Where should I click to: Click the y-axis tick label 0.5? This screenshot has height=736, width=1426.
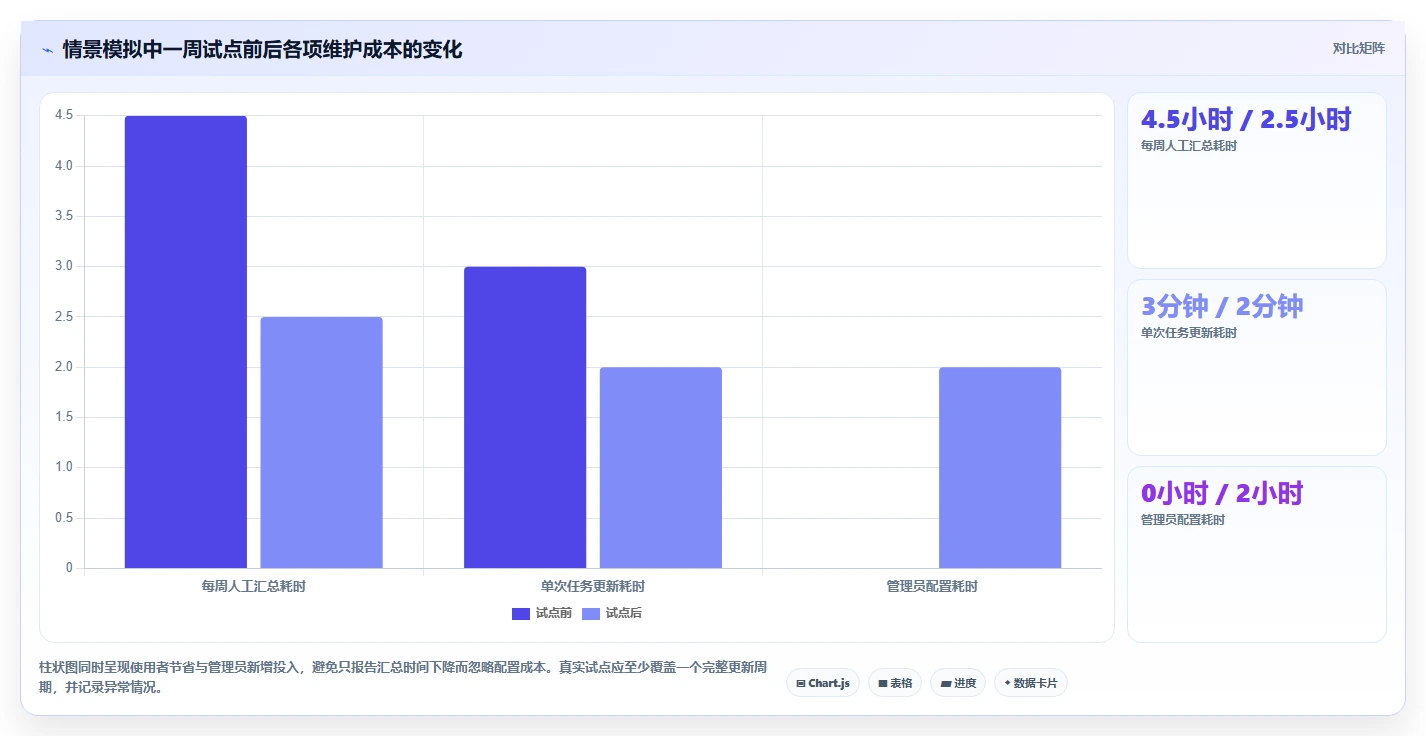click(64, 518)
